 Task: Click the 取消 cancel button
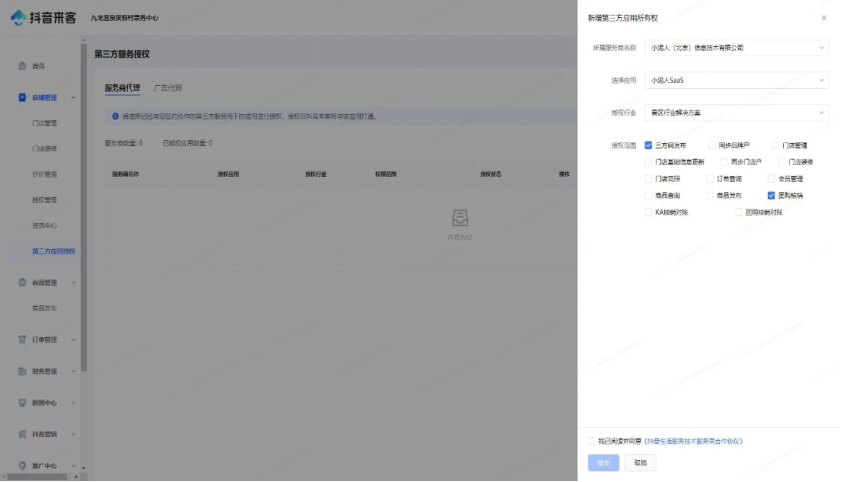[x=640, y=463]
